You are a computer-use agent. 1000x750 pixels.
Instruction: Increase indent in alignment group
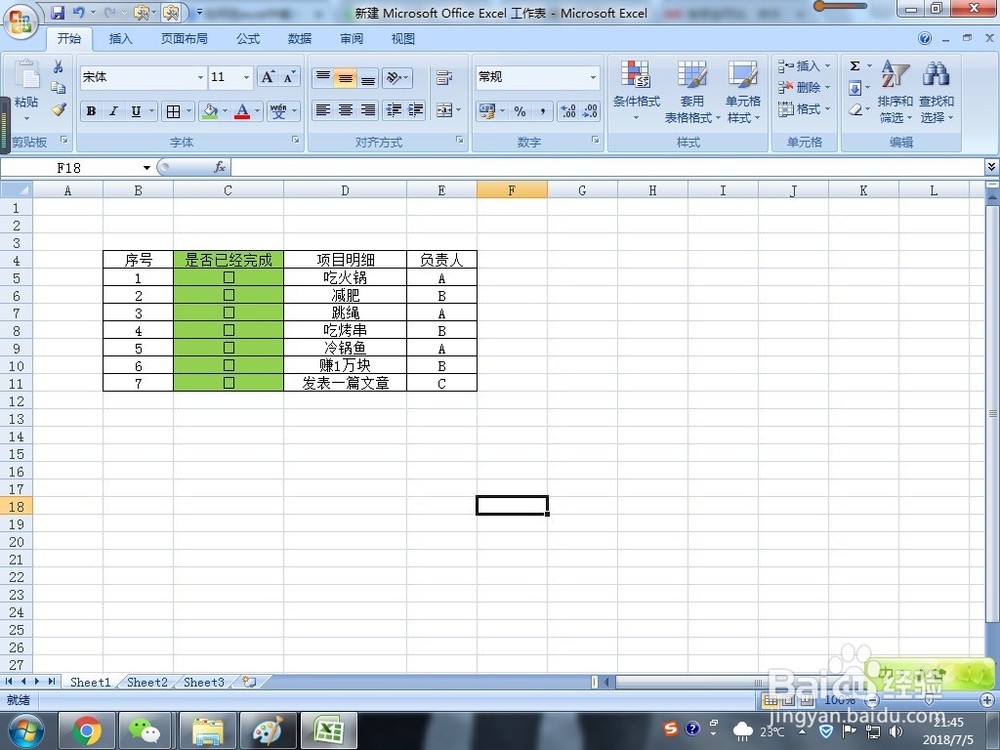click(x=416, y=110)
